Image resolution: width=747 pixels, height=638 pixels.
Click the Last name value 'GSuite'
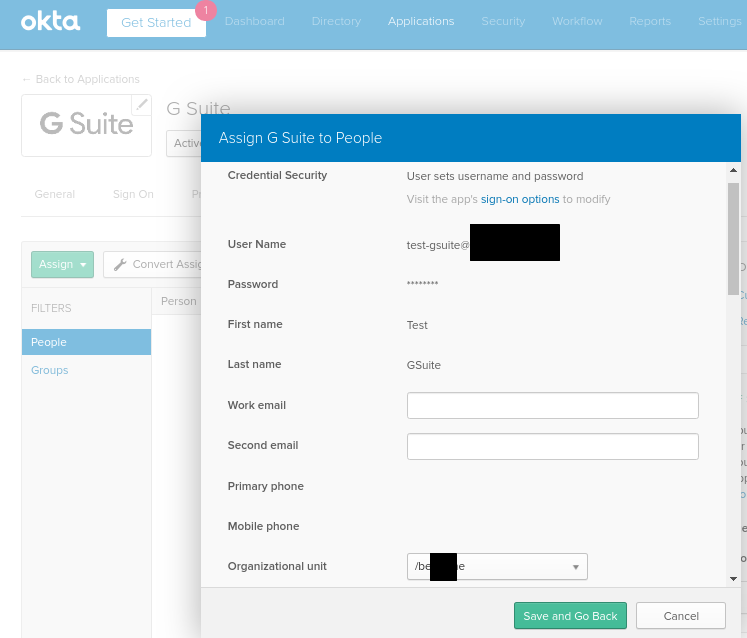[x=424, y=365]
